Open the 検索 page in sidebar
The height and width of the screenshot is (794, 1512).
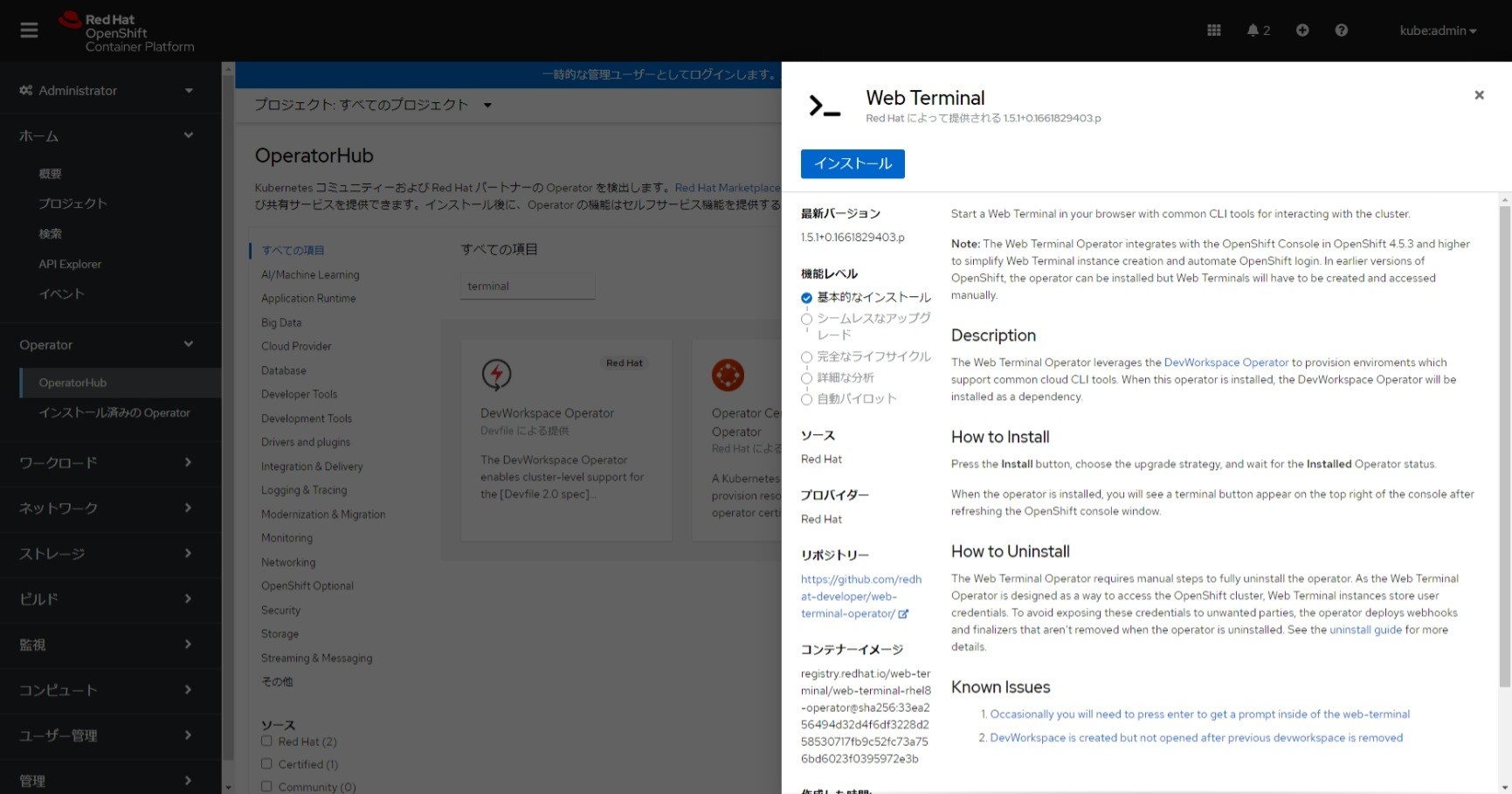click(50, 234)
